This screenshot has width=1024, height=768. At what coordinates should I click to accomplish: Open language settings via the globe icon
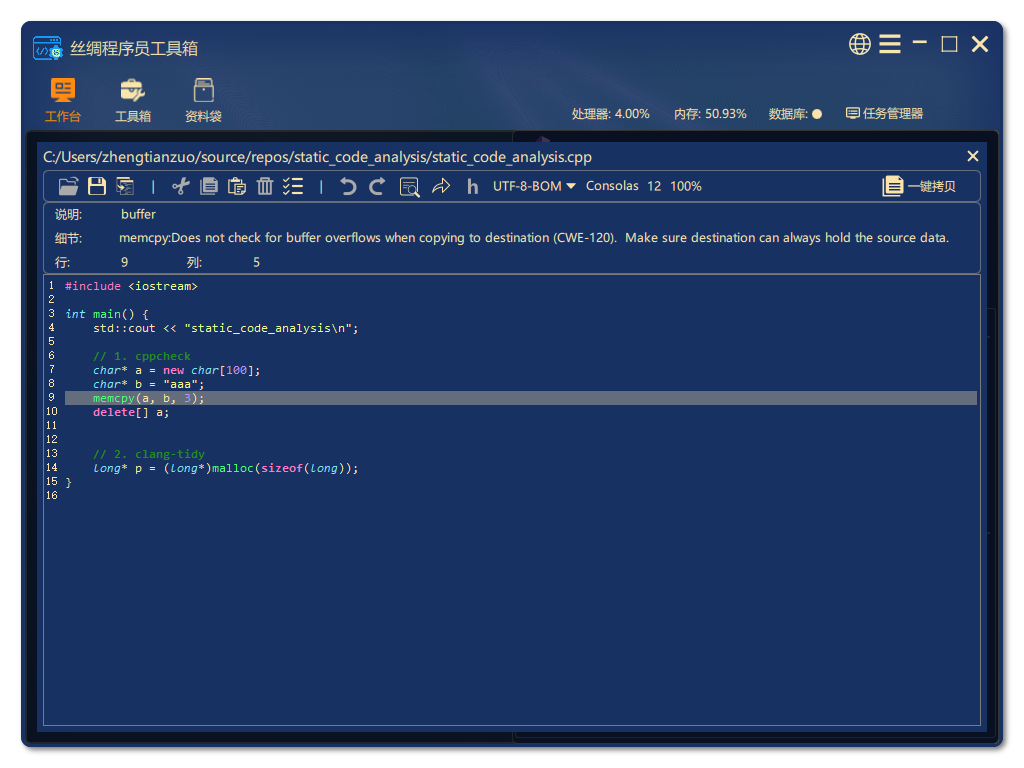coord(859,44)
